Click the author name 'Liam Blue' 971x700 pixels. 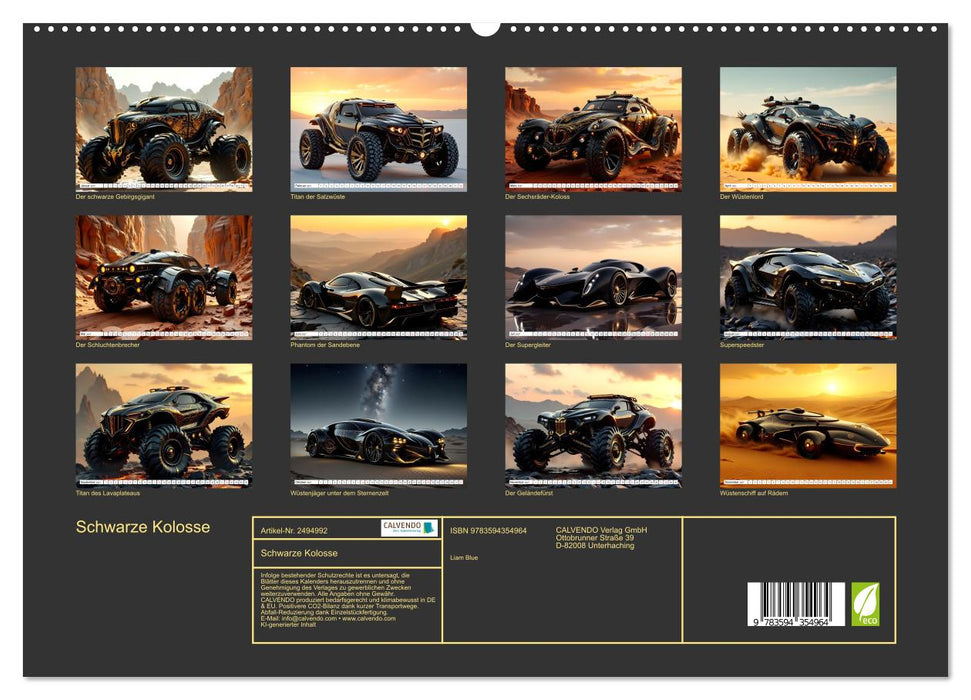click(464, 558)
